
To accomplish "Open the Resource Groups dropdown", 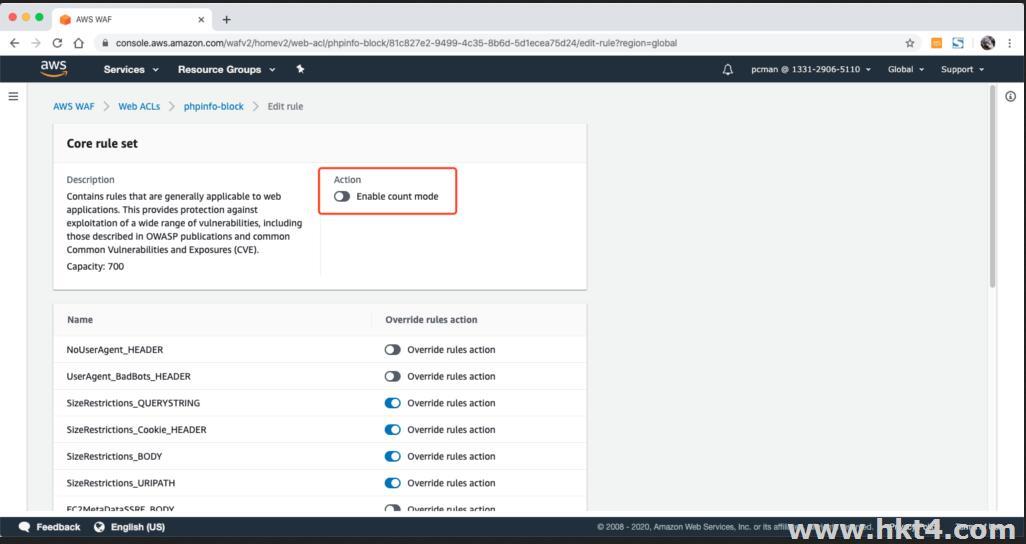I will 226,69.
